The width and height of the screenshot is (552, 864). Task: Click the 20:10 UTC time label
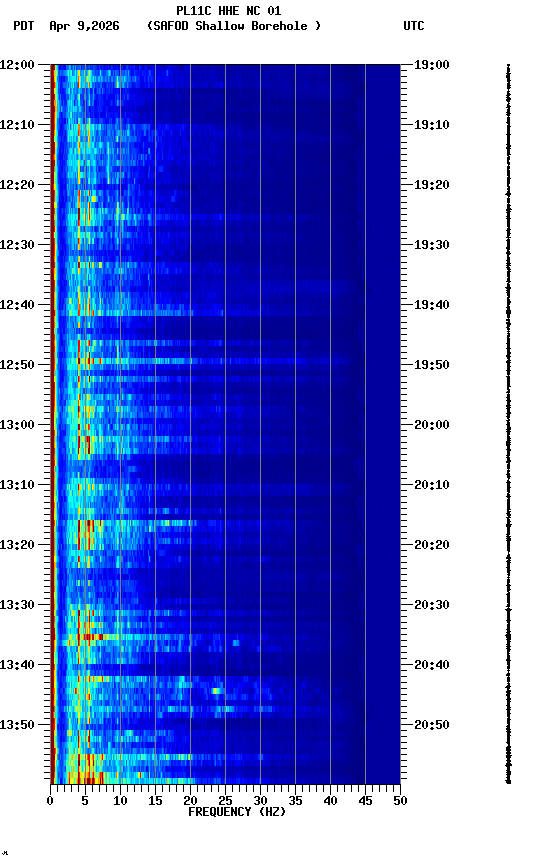click(432, 485)
